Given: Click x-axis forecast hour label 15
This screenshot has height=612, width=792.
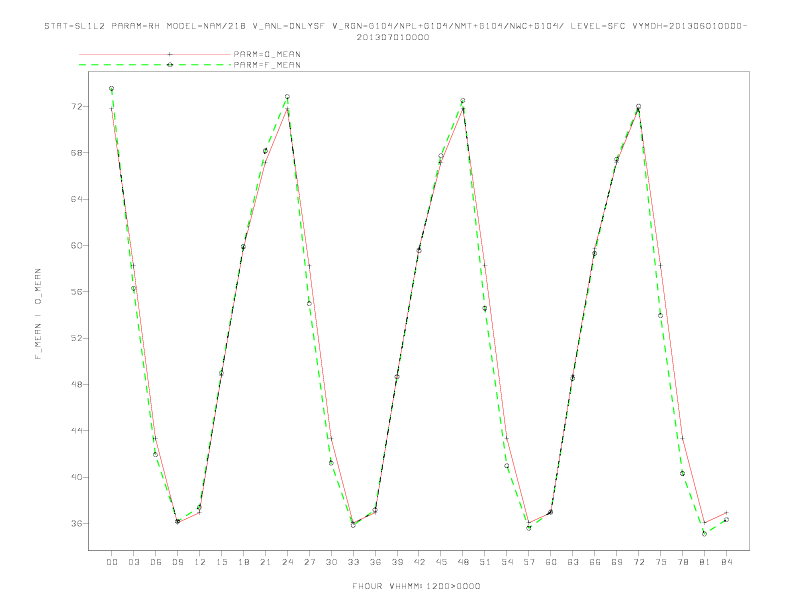Looking at the screenshot, I should [221, 562].
